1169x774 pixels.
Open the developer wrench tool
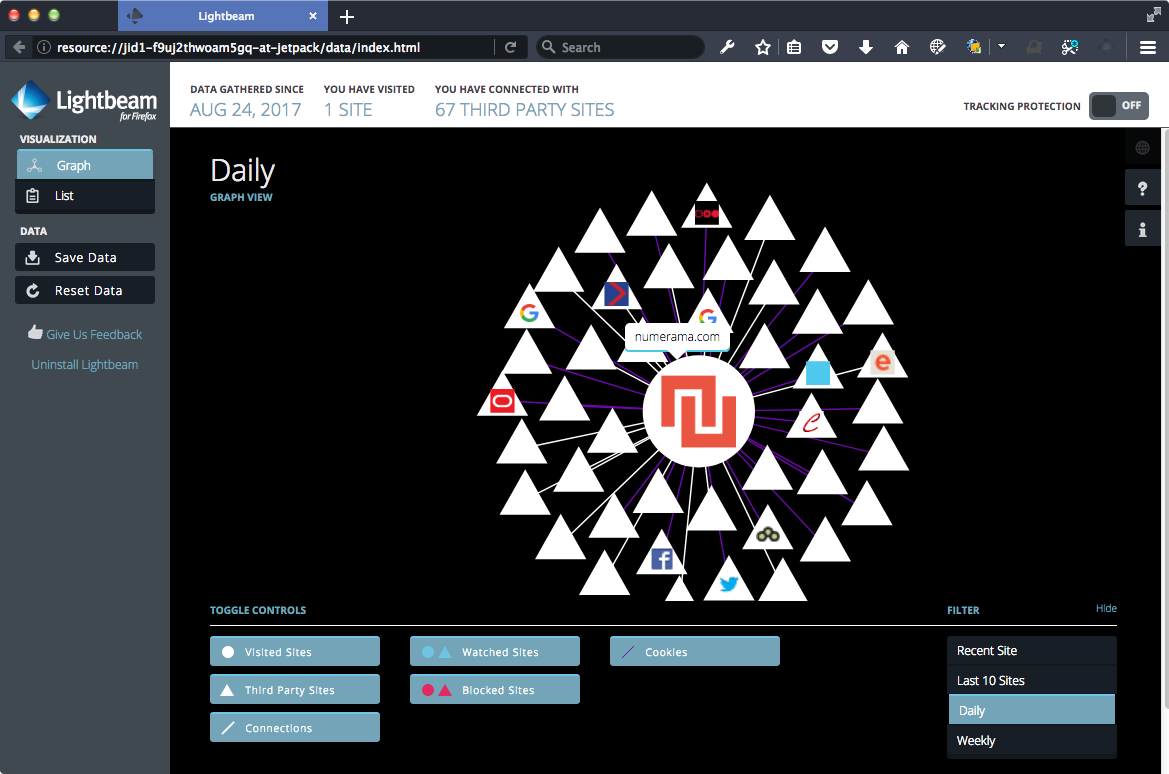point(727,47)
